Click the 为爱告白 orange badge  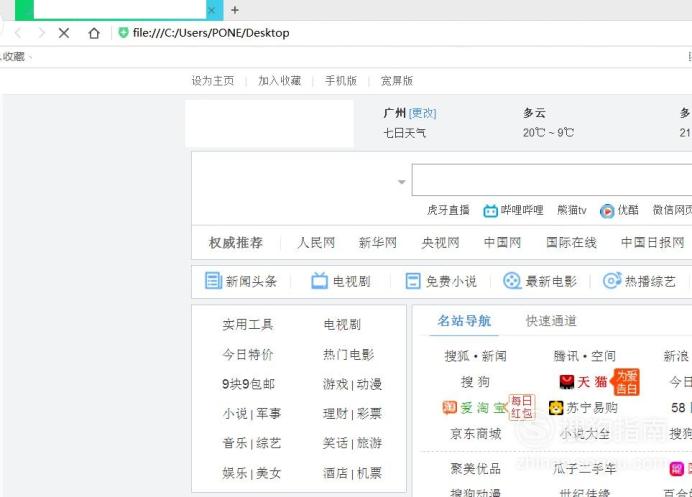click(x=626, y=382)
